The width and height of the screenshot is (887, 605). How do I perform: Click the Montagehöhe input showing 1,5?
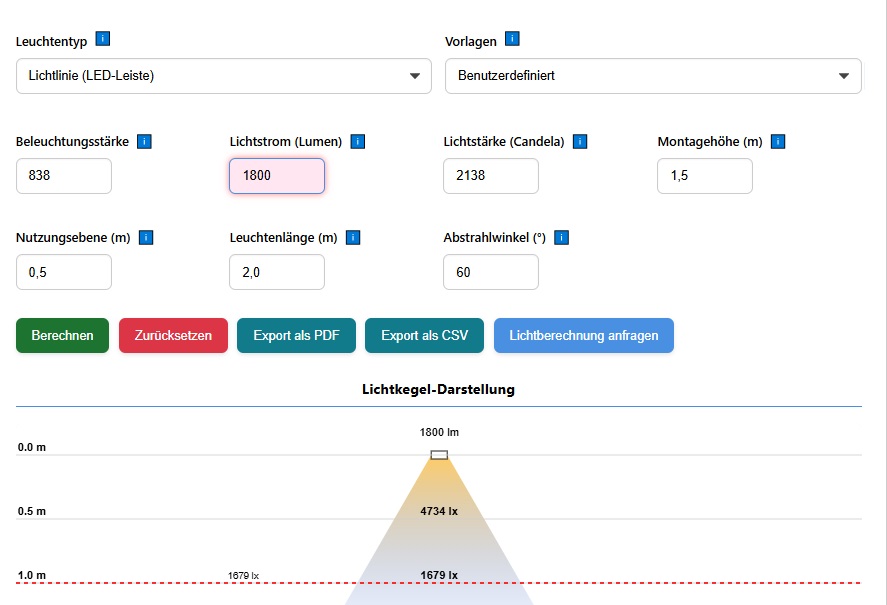705,176
